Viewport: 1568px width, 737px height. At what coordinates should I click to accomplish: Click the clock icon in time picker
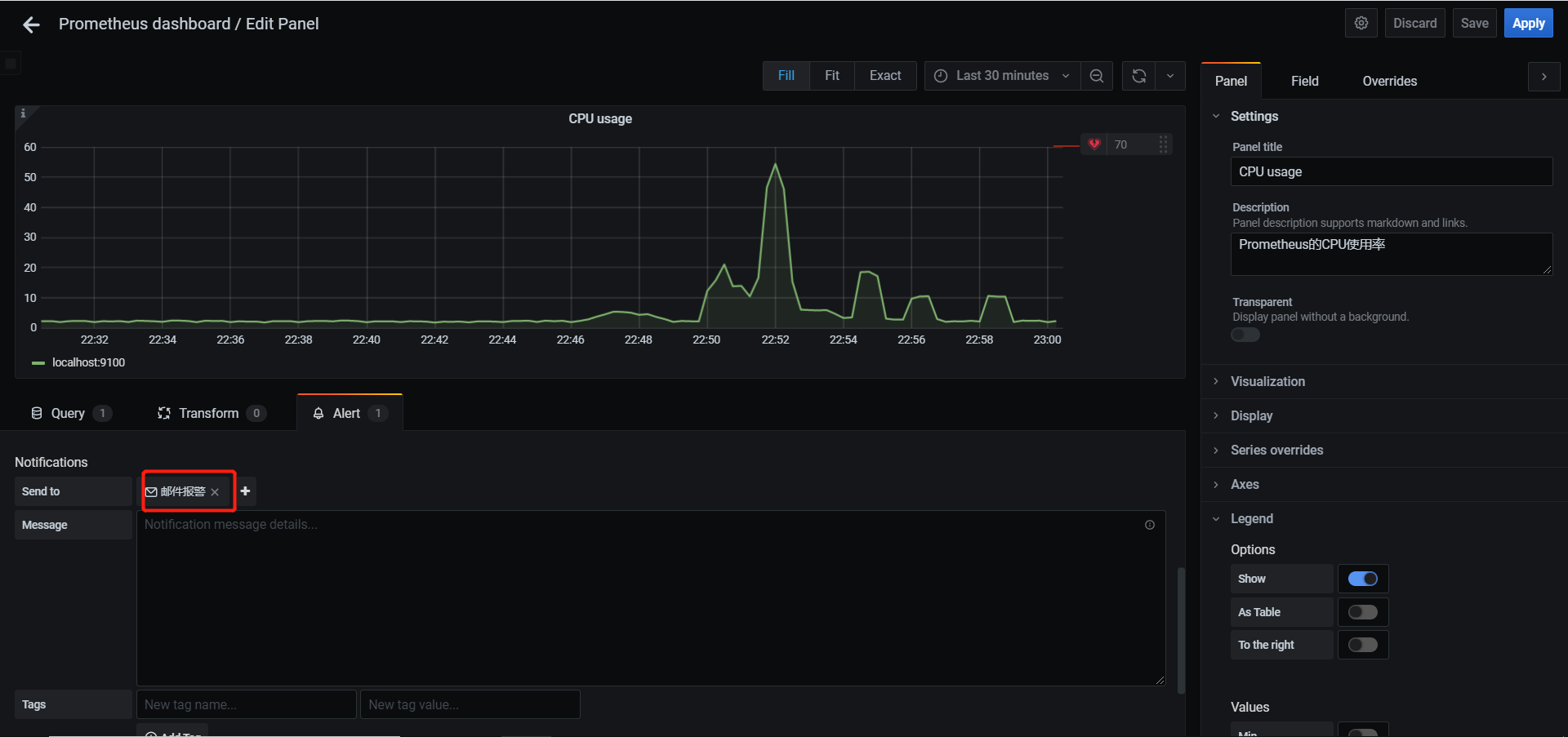[941, 76]
